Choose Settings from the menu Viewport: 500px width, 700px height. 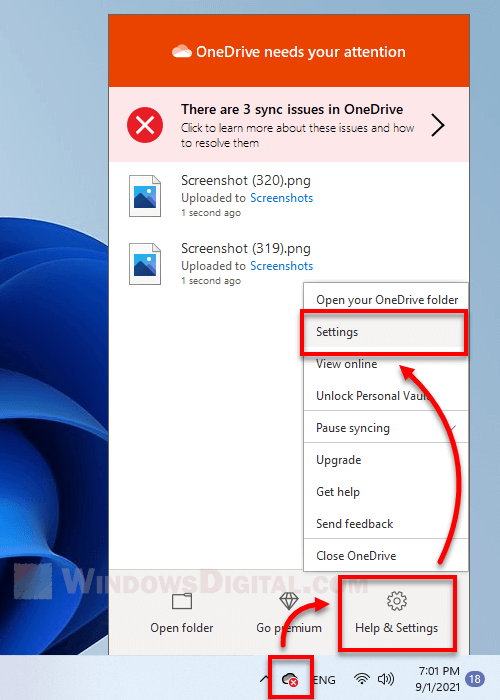pos(384,332)
